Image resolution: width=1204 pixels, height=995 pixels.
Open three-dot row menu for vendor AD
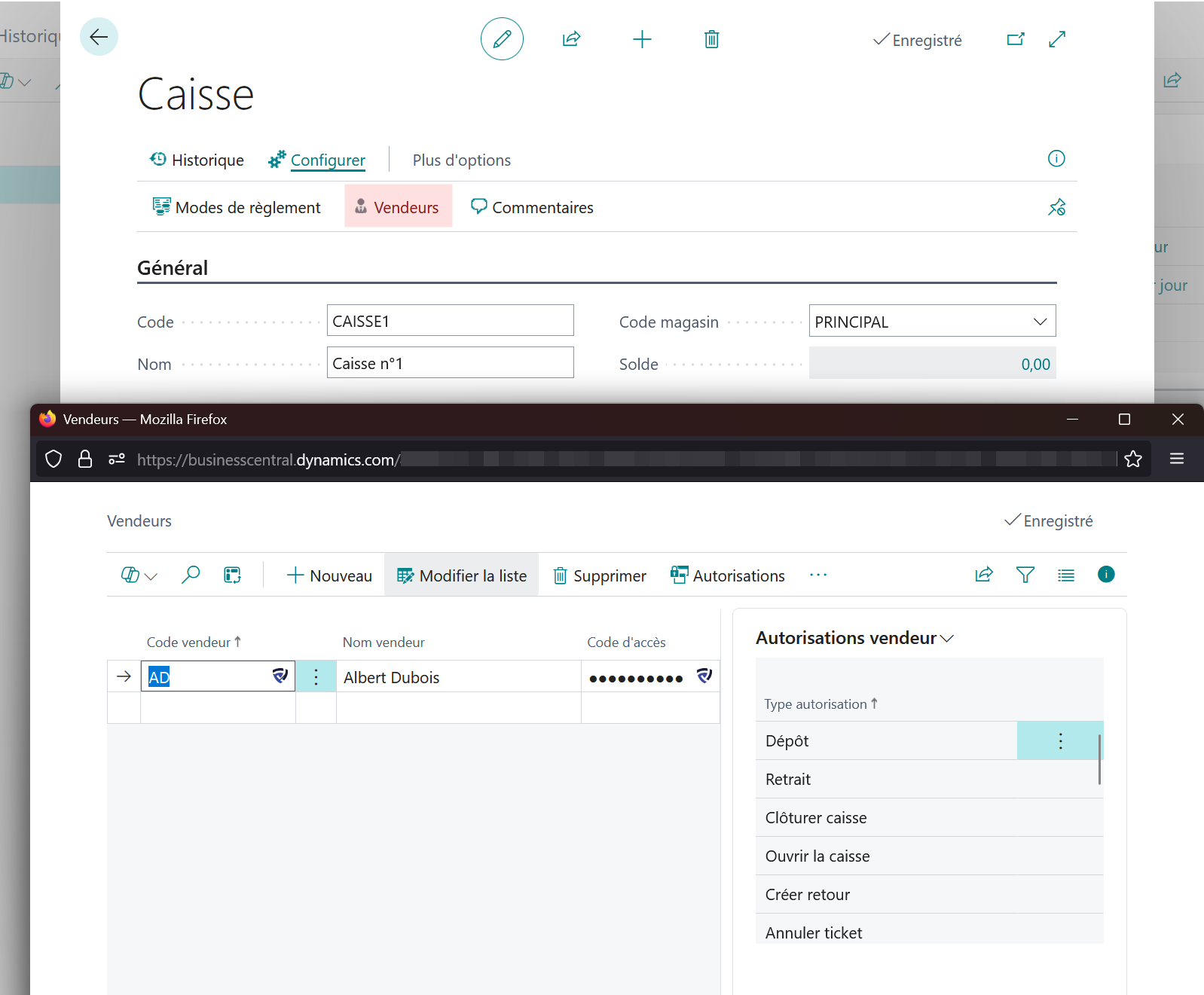pos(316,676)
